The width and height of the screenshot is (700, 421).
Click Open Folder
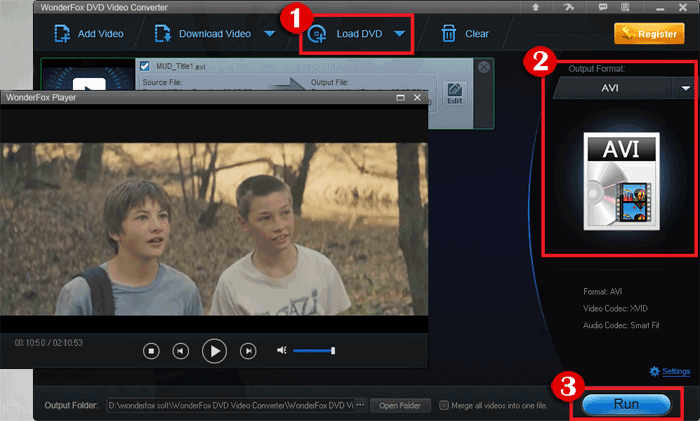click(400, 405)
